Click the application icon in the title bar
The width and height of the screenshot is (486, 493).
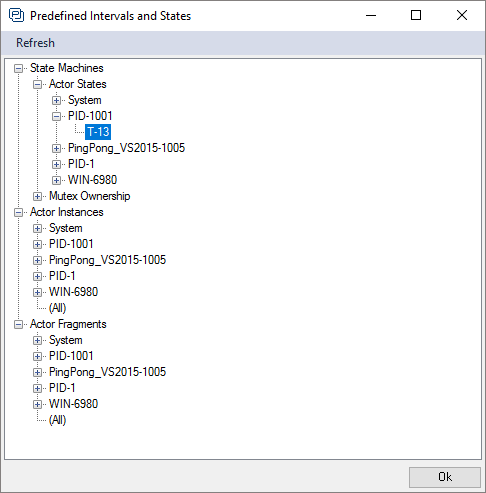16,15
